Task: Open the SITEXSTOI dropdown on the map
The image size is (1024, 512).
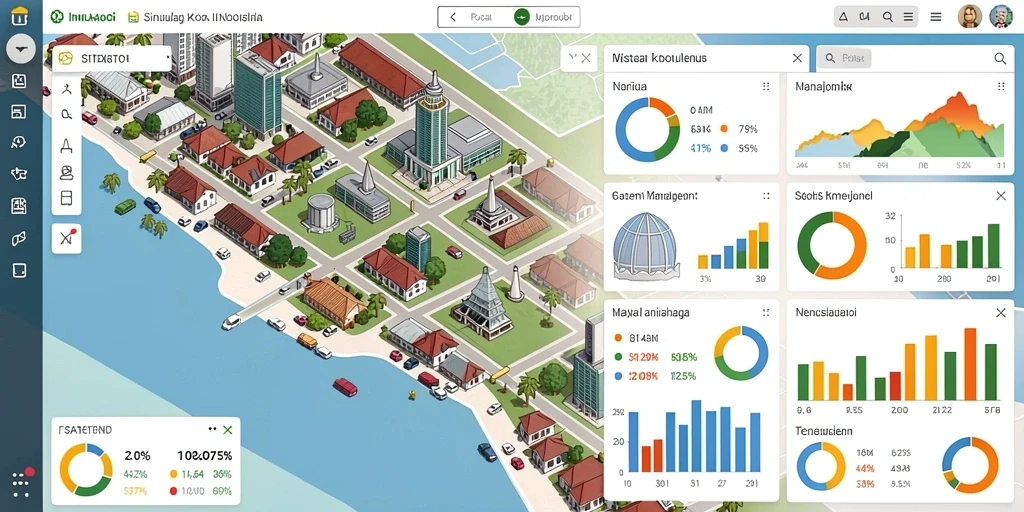Action: (x=111, y=59)
